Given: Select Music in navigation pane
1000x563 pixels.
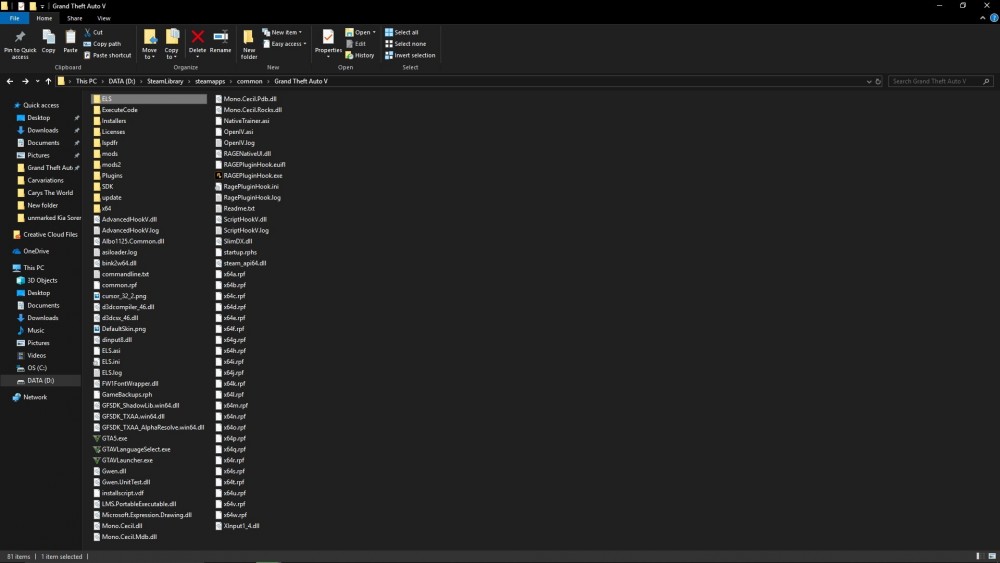Looking at the screenshot, I should tap(31, 330).
